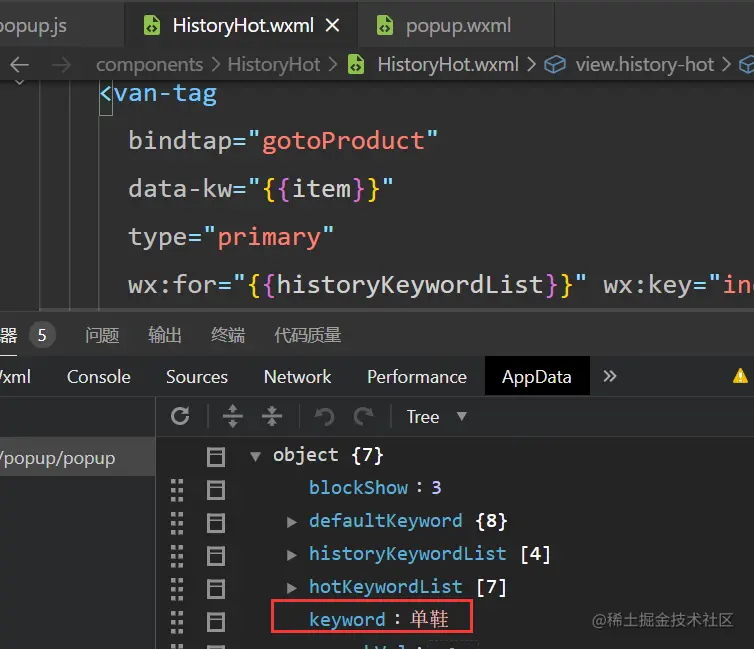The height and width of the screenshot is (649, 754).
Task: Select the HistoryHot.wxml editor tab
Action: coord(242,25)
